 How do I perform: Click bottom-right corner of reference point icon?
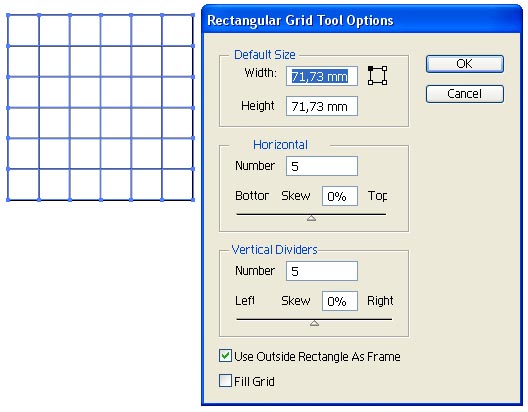click(385, 82)
